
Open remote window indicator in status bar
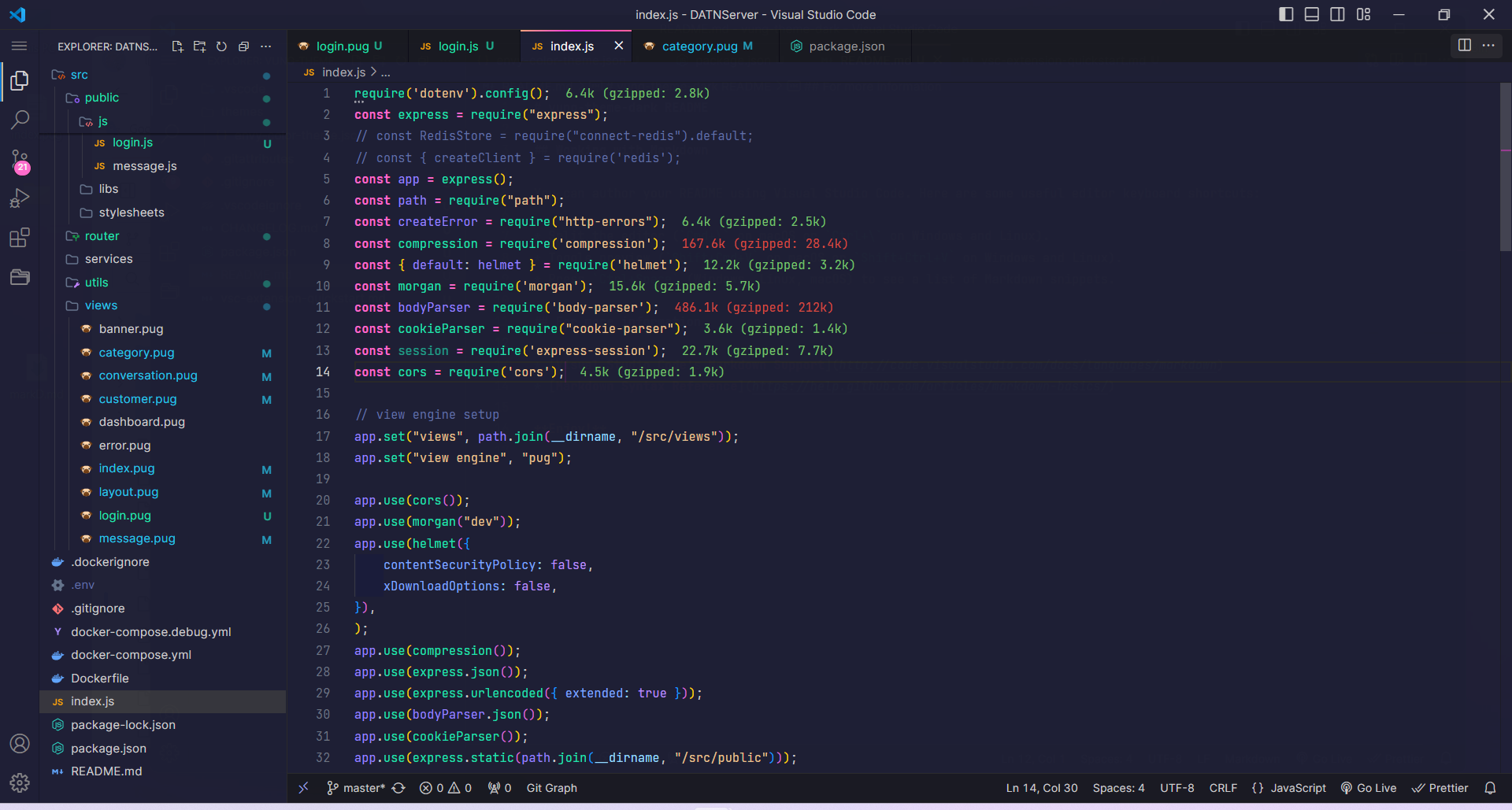pos(303,788)
